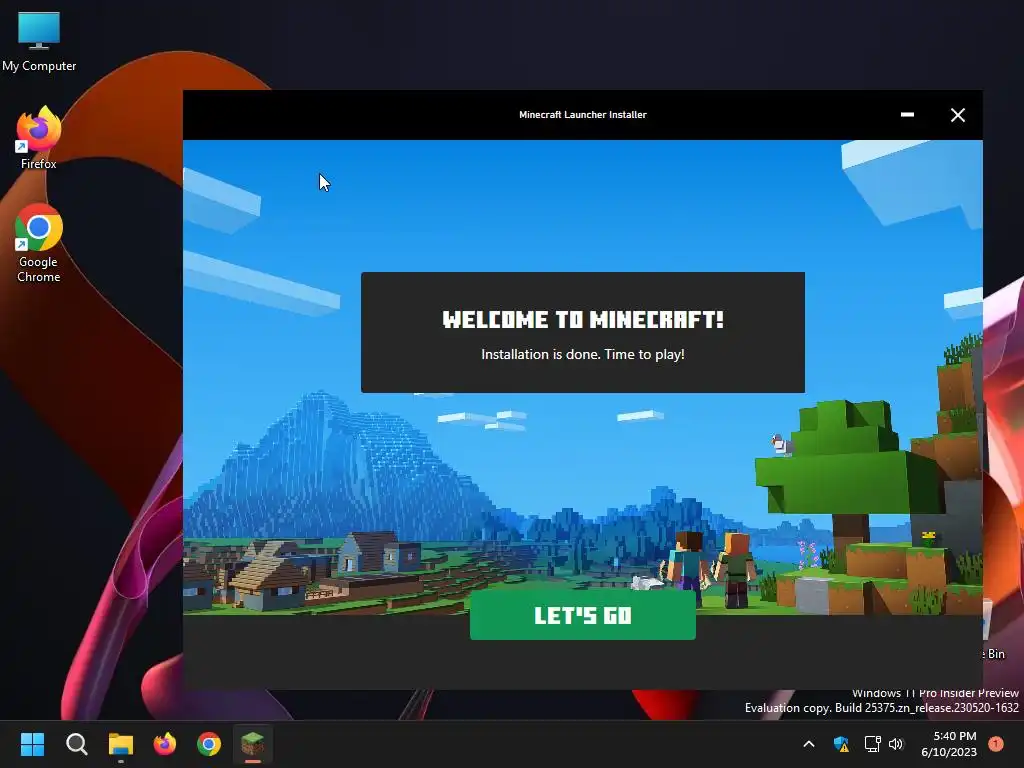Open the My Computer desktop icon
This screenshot has height=768, width=1024.
[x=39, y=42]
